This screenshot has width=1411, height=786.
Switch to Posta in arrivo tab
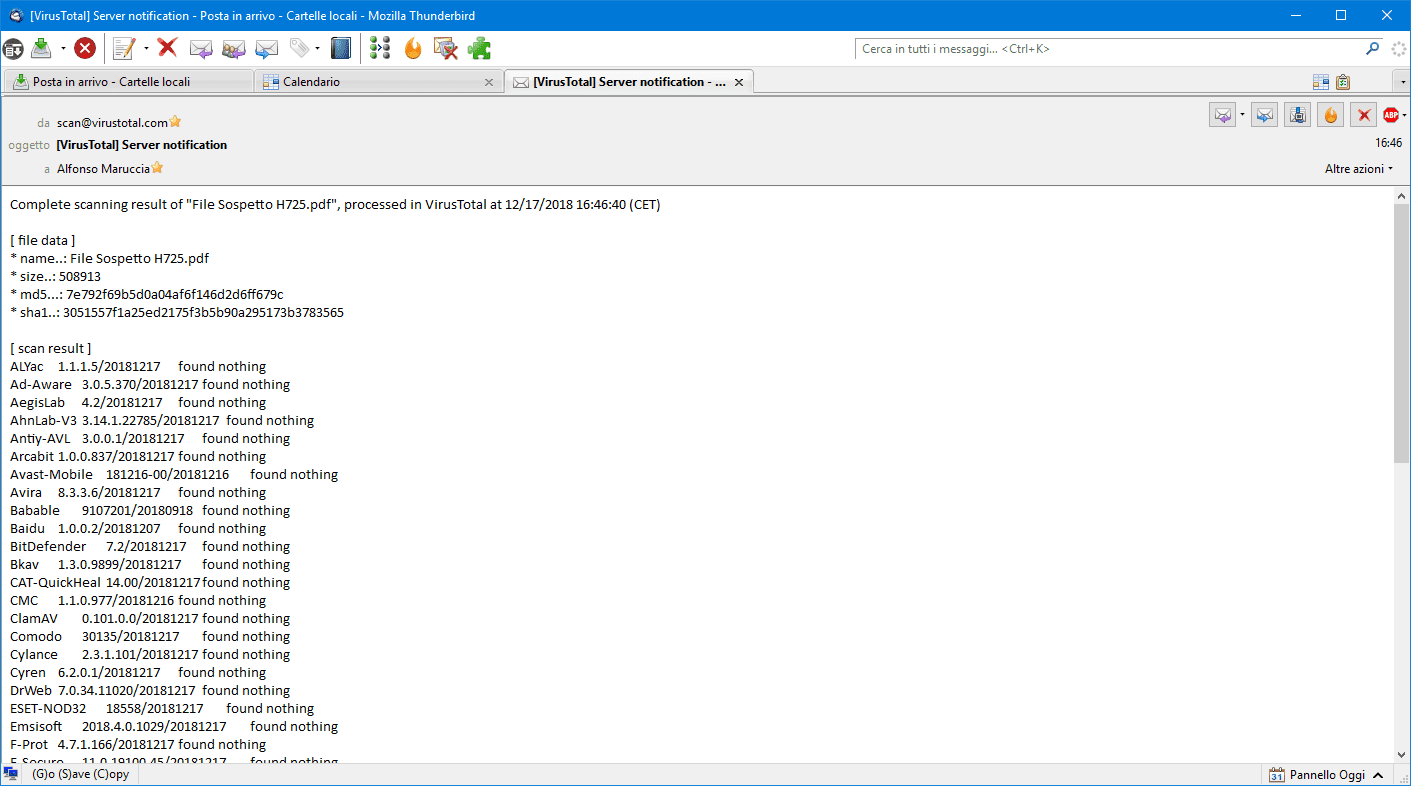(x=127, y=82)
